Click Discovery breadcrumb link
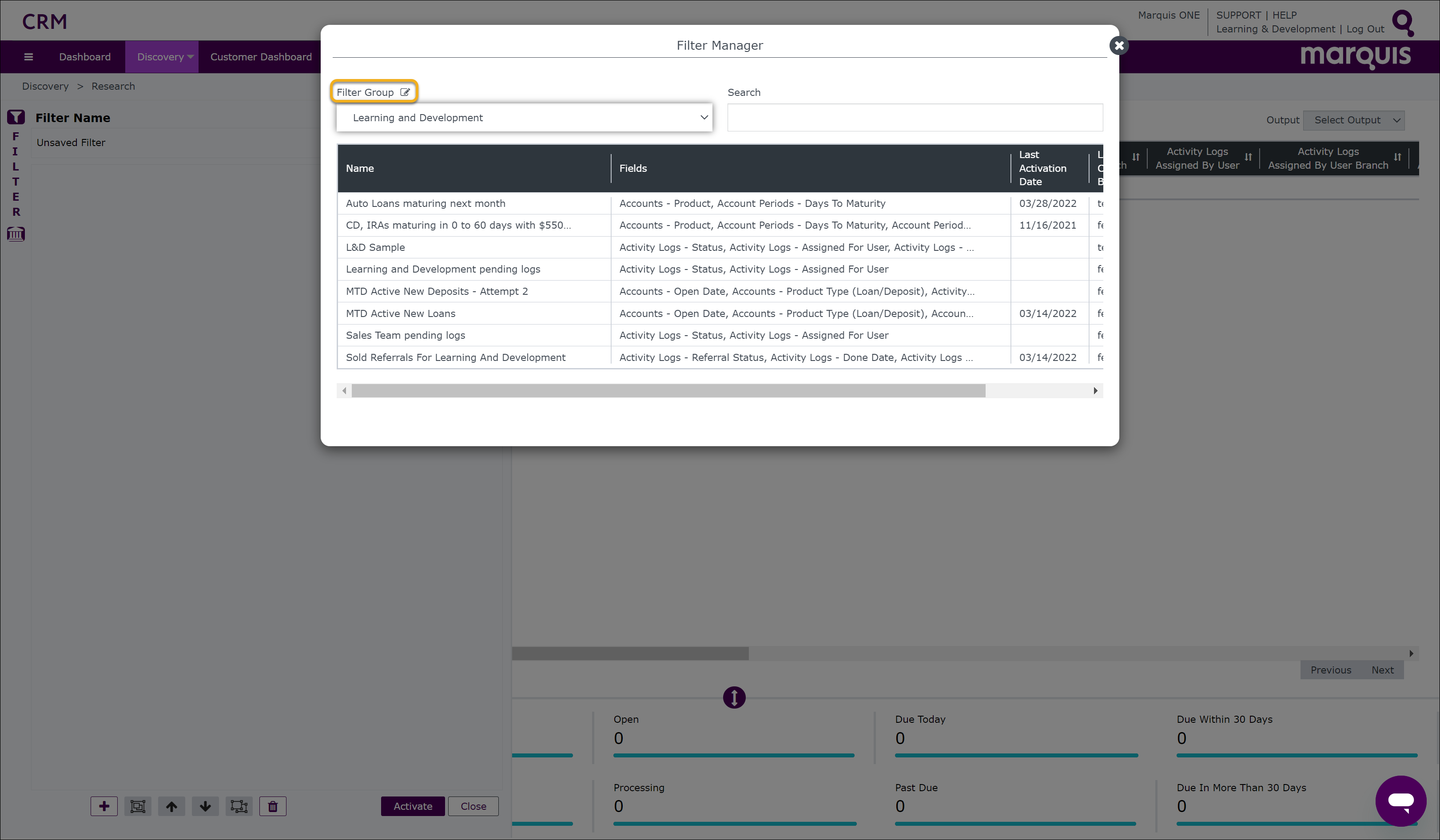The height and width of the screenshot is (840, 1440). tap(45, 86)
